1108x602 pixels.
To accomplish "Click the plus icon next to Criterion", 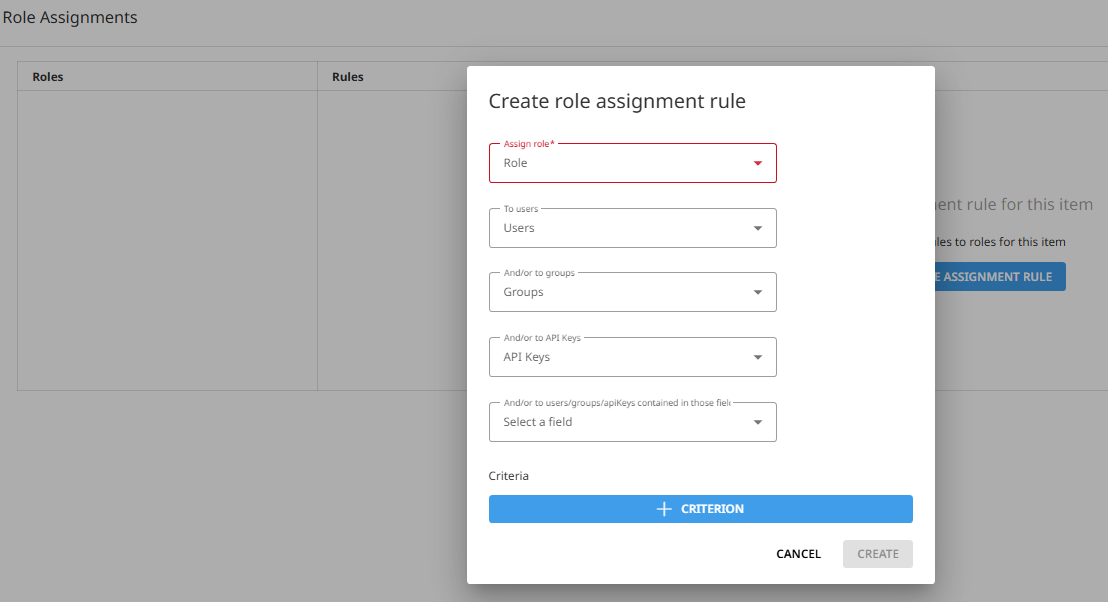I will coord(664,509).
